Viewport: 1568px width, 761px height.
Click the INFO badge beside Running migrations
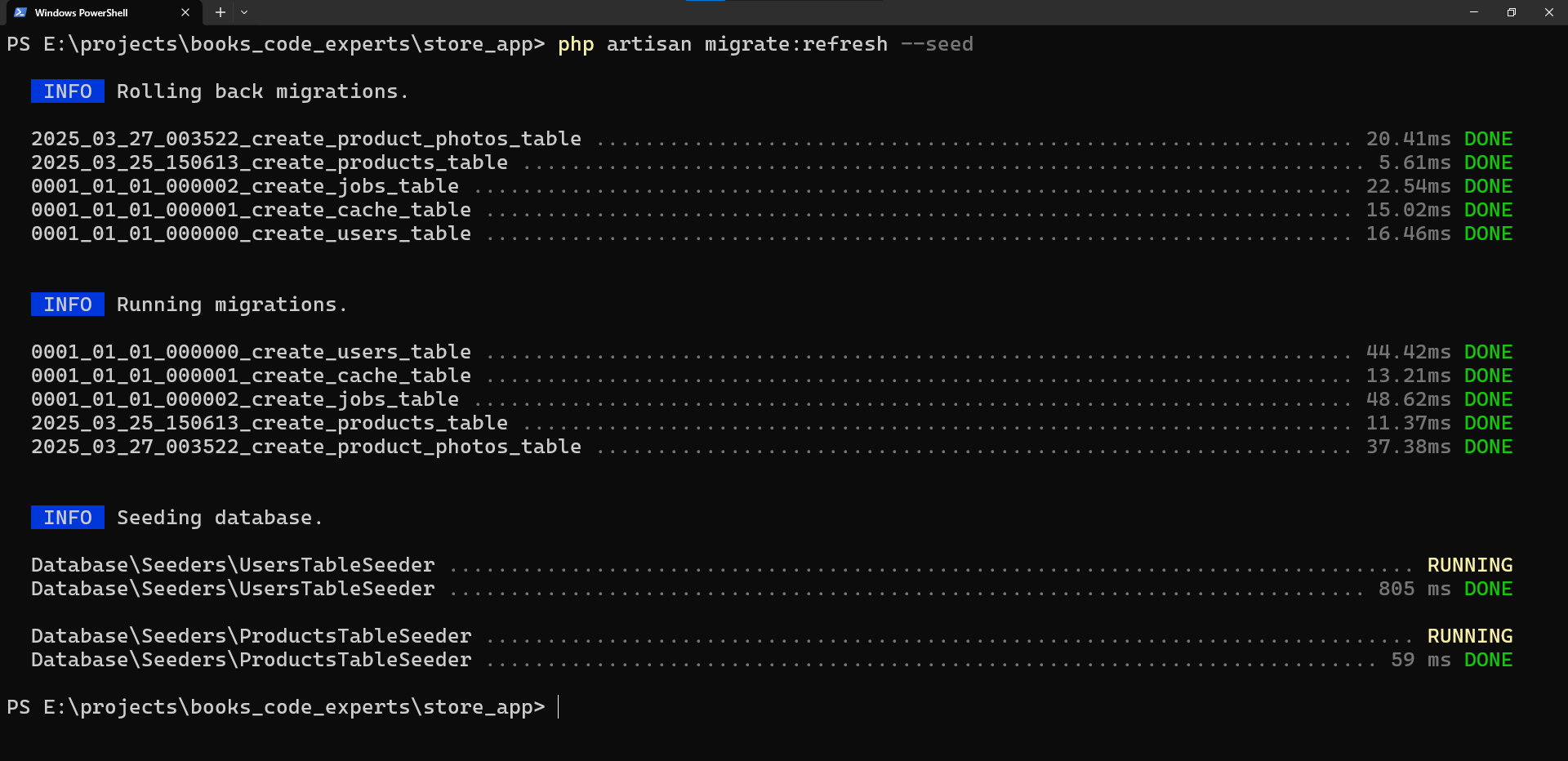68,305
